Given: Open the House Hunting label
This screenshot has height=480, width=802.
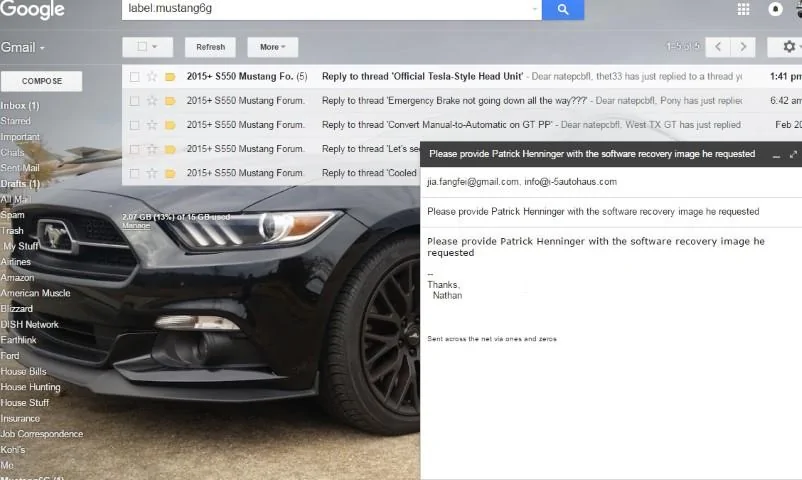Looking at the screenshot, I should pyautogui.click(x=30, y=387).
